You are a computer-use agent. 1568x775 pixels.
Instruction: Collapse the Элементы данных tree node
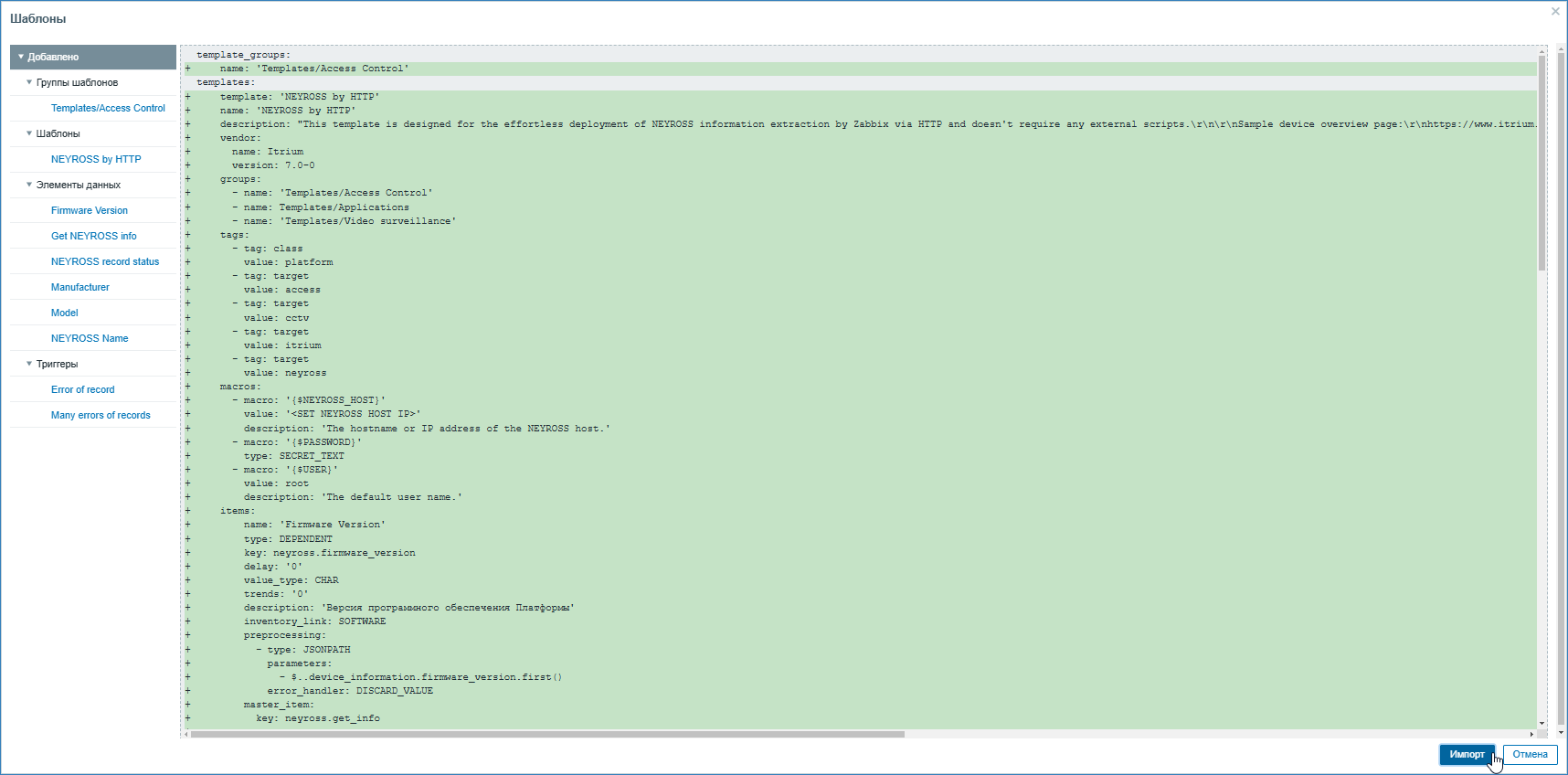click(29, 185)
